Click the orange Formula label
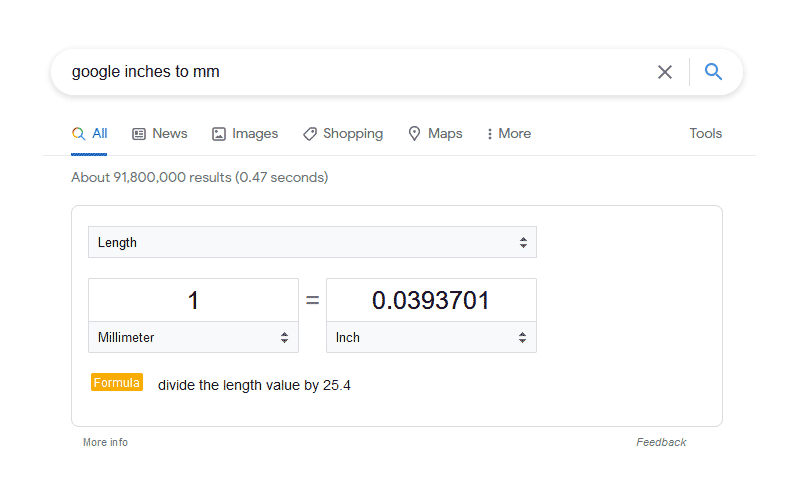The image size is (800, 500). click(117, 382)
